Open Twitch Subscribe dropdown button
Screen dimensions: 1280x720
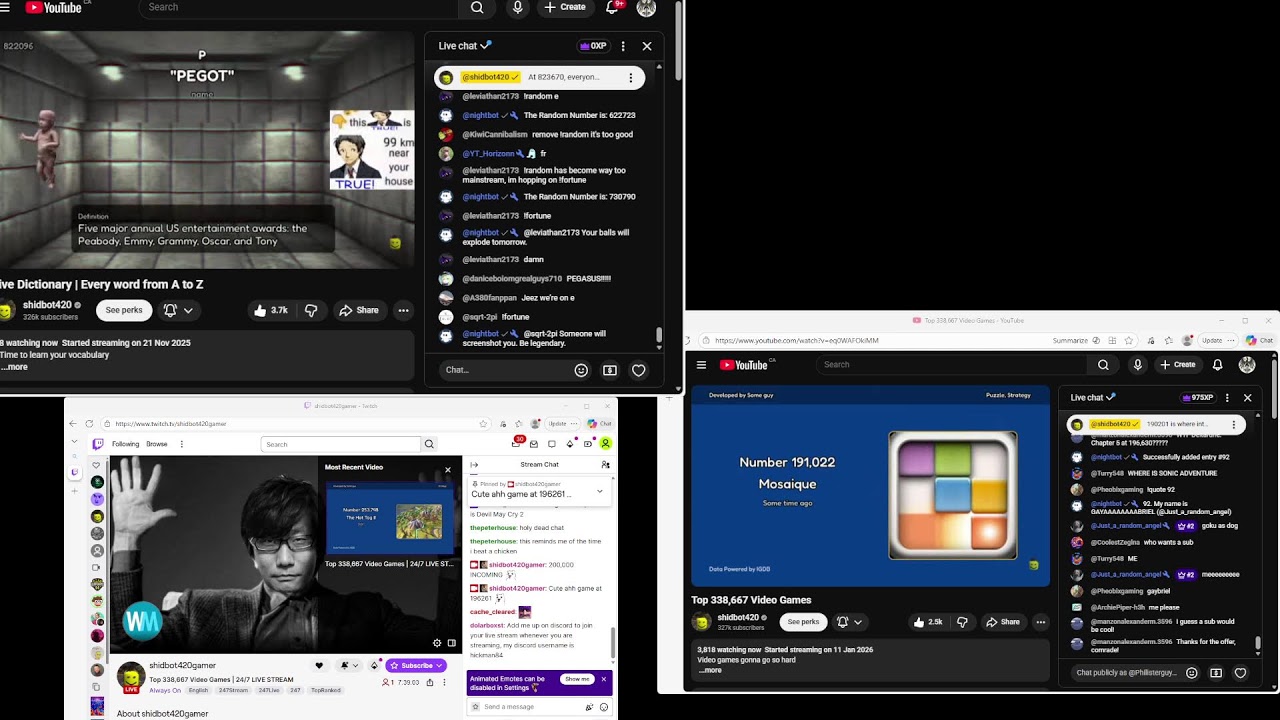417,665
